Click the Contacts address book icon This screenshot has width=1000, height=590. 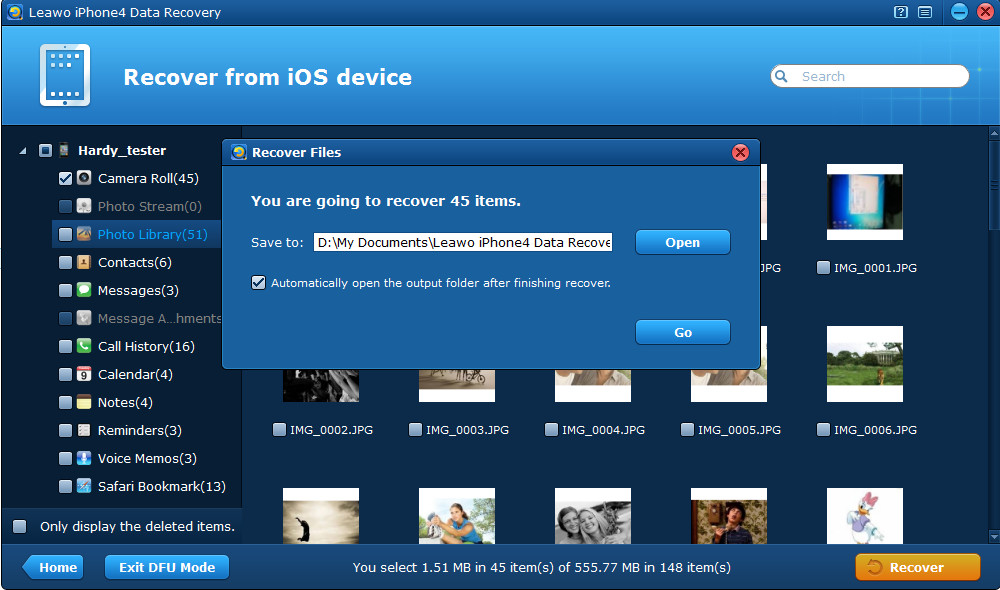click(x=84, y=262)
